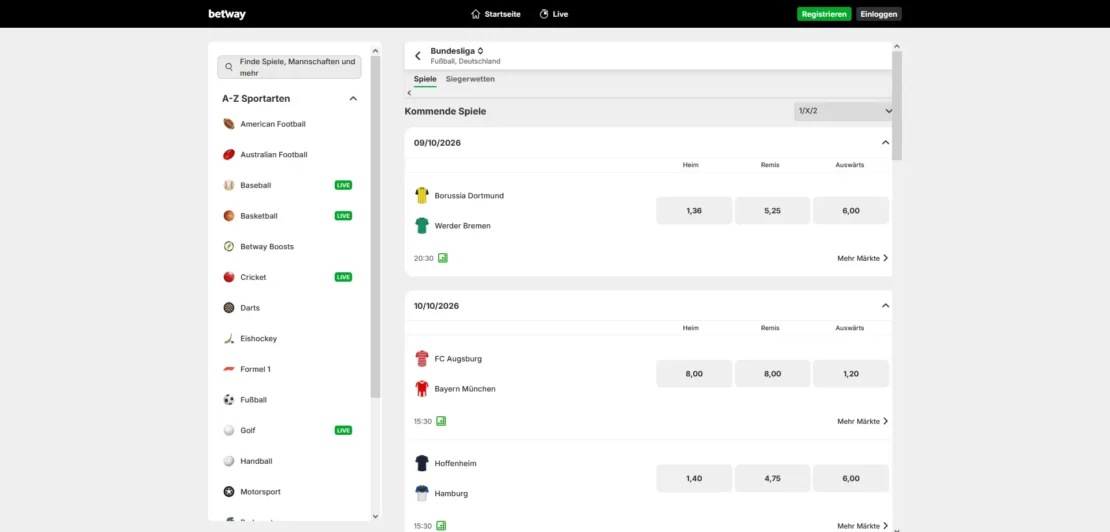Select Augsburg home win odds 8,00
Screen dimensions: 1110x532
pos(694,374)
